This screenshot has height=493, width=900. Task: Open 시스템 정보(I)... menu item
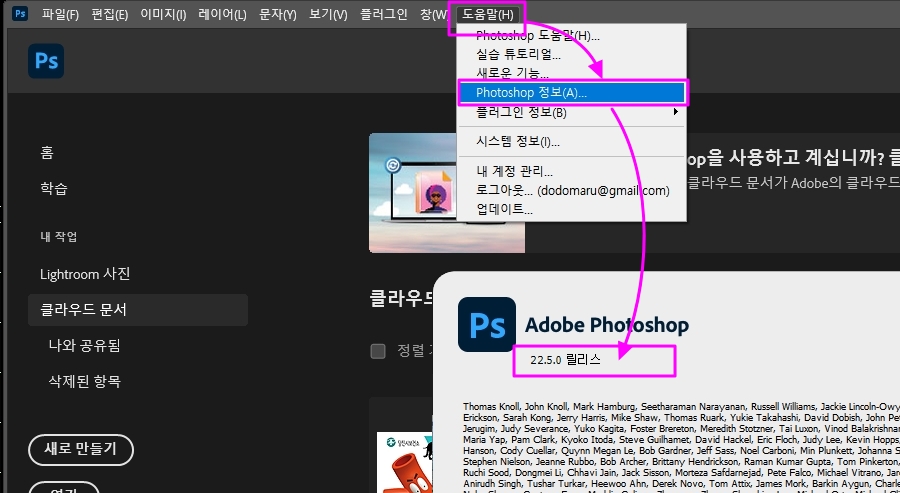pyautogui.click(x=571, y=141)
